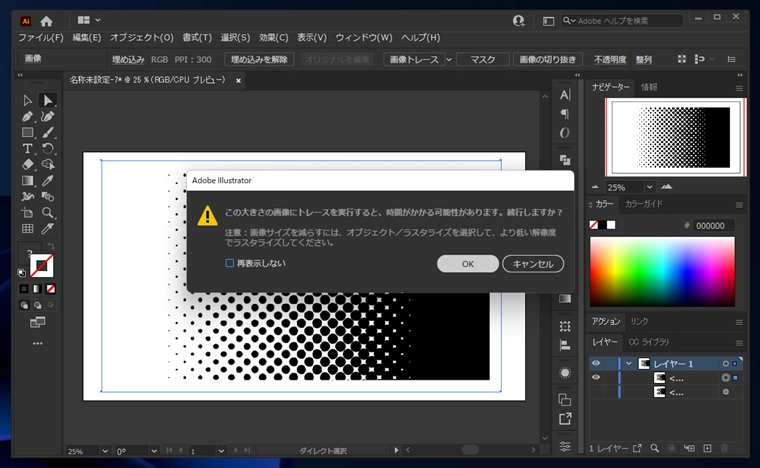Open the Layers panel options menu
Image resolution: width=760 pixels, height=468 pixels.
(739, 343)
